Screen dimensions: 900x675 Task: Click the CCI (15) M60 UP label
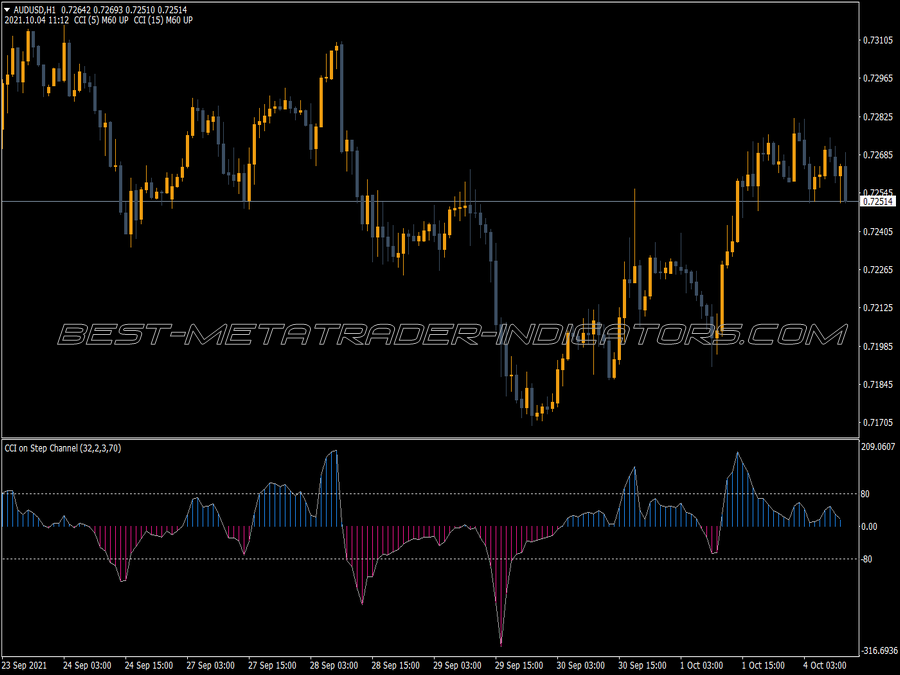point(163,20)
